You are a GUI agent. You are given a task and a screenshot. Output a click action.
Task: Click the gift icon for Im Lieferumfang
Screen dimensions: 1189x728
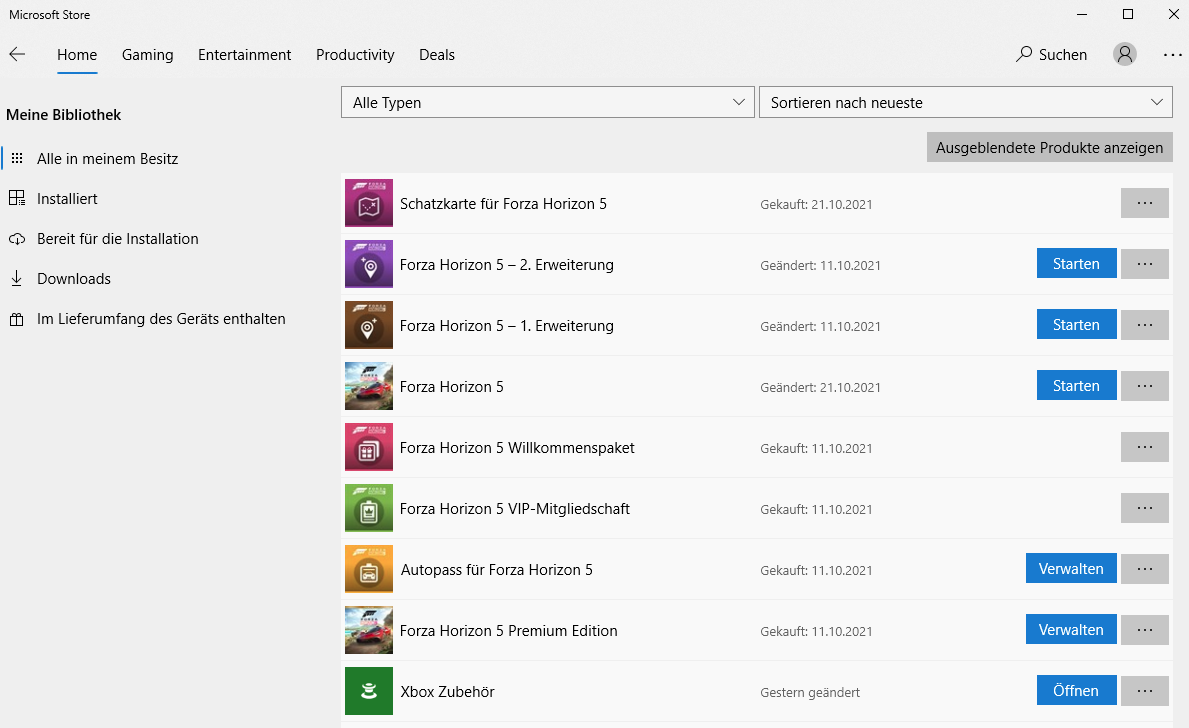click(17, 319)
